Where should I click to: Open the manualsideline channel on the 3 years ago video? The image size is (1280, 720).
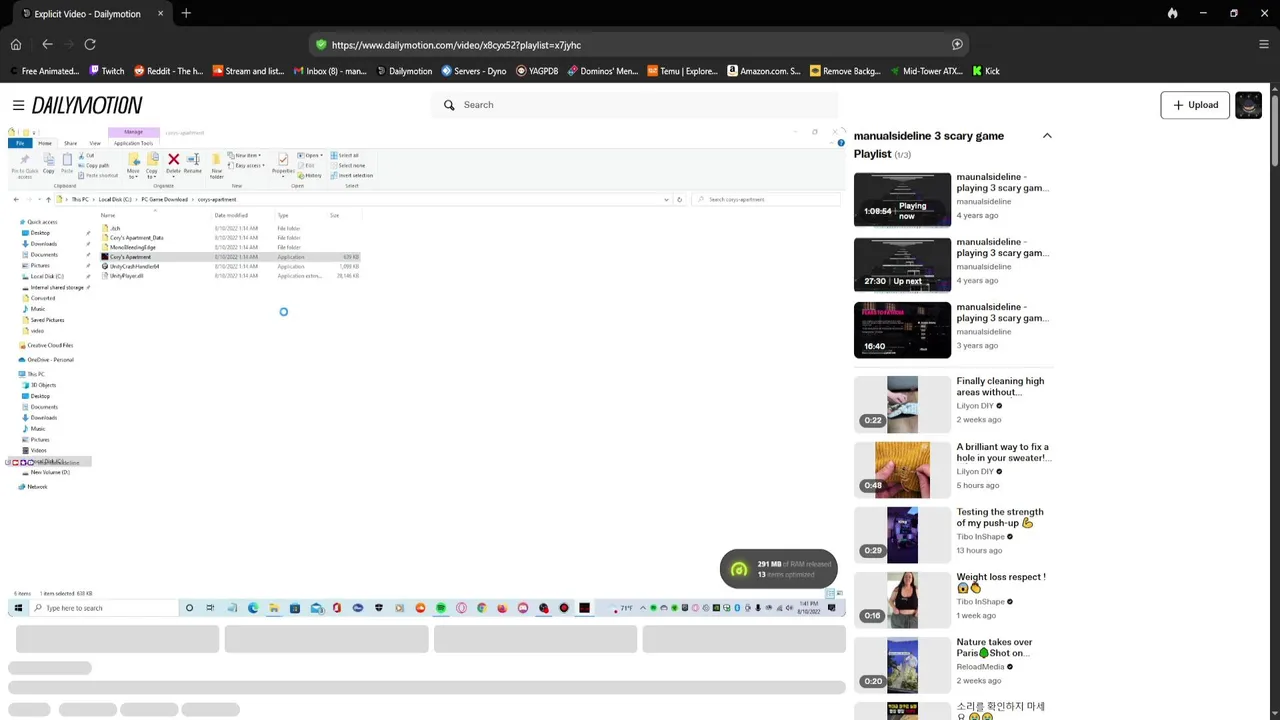point(983,332)
